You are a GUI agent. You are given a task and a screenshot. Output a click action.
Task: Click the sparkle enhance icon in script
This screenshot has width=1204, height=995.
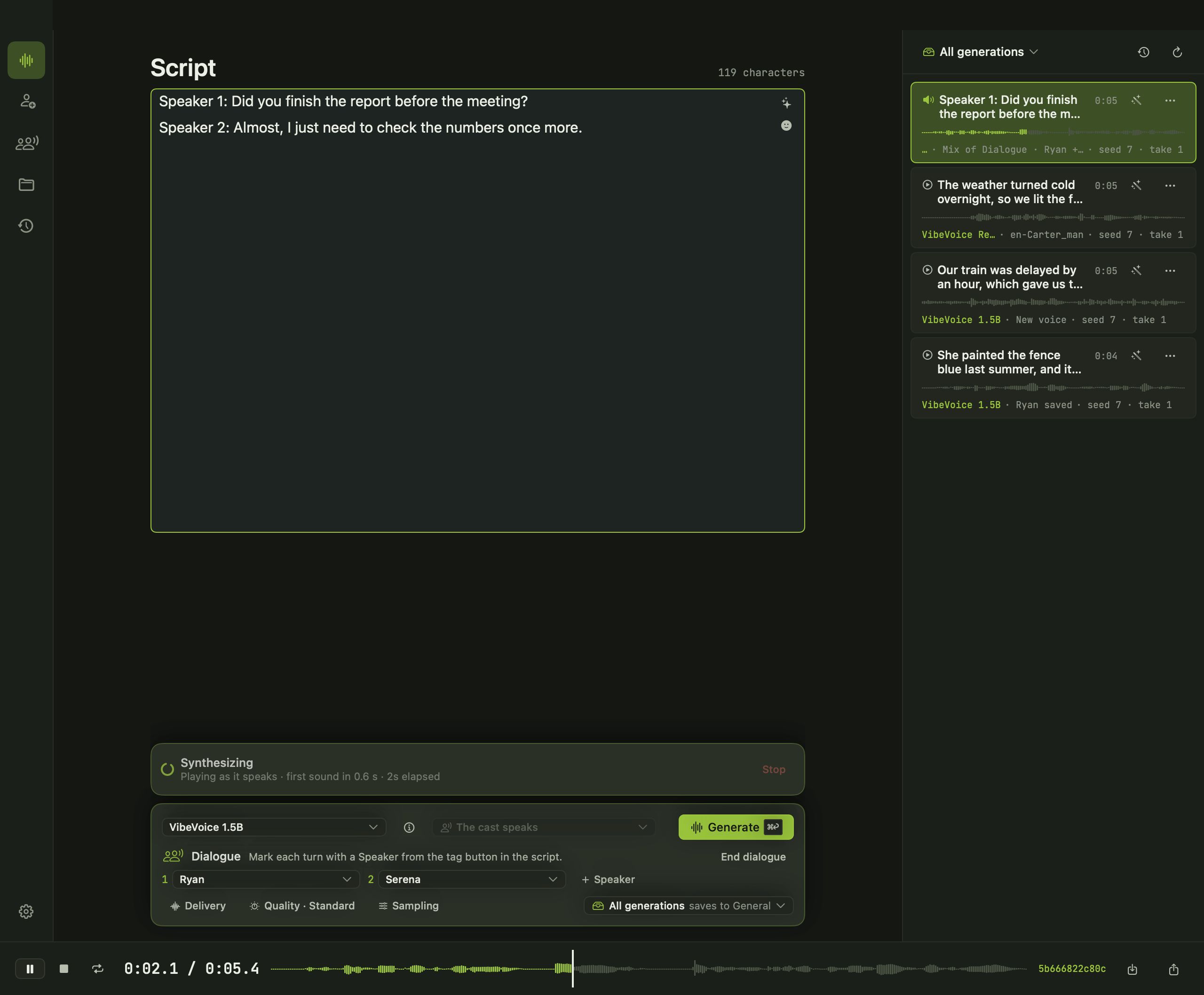[786, 103]
